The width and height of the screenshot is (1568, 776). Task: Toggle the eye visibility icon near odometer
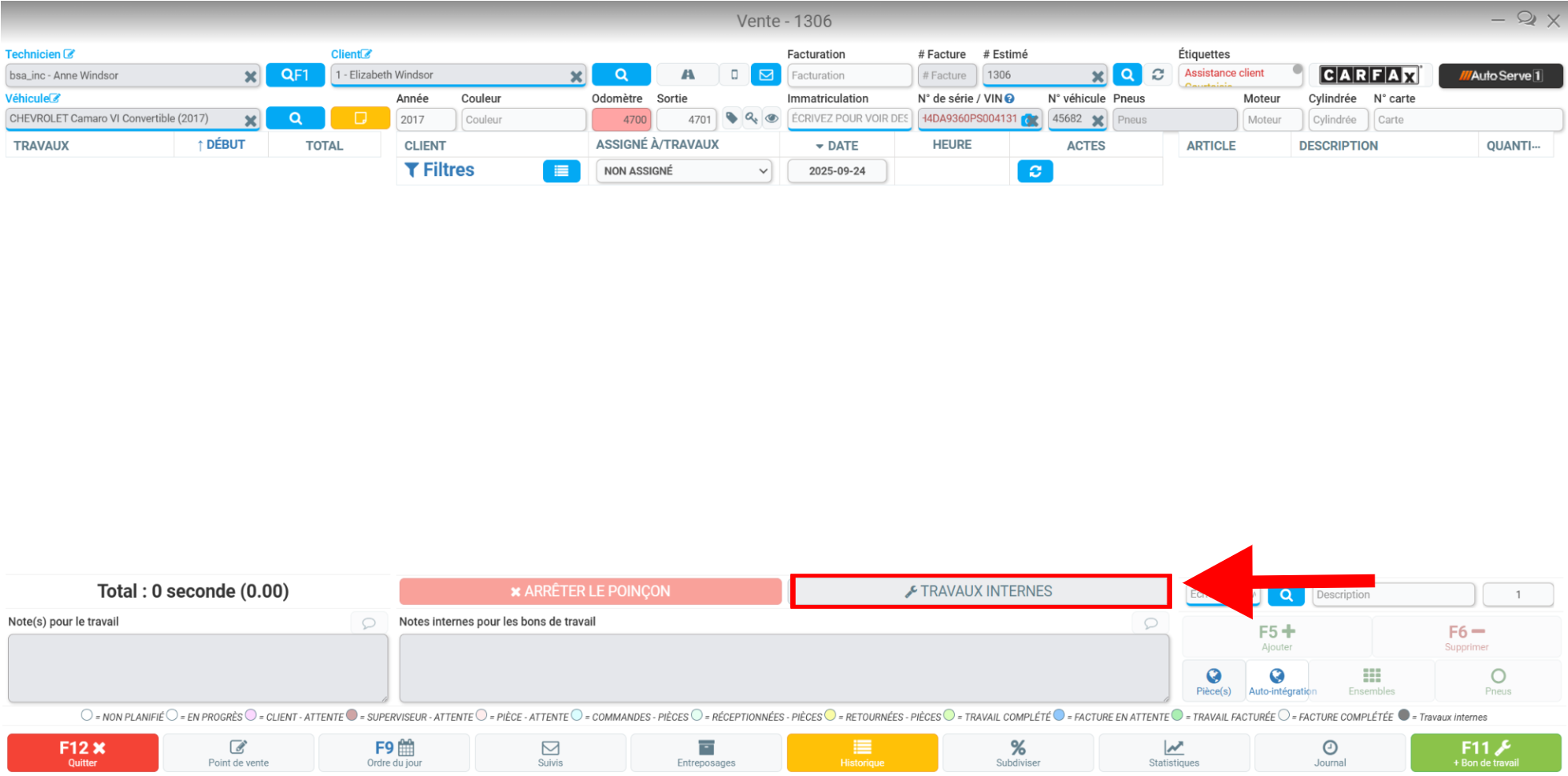pos(772,118)
